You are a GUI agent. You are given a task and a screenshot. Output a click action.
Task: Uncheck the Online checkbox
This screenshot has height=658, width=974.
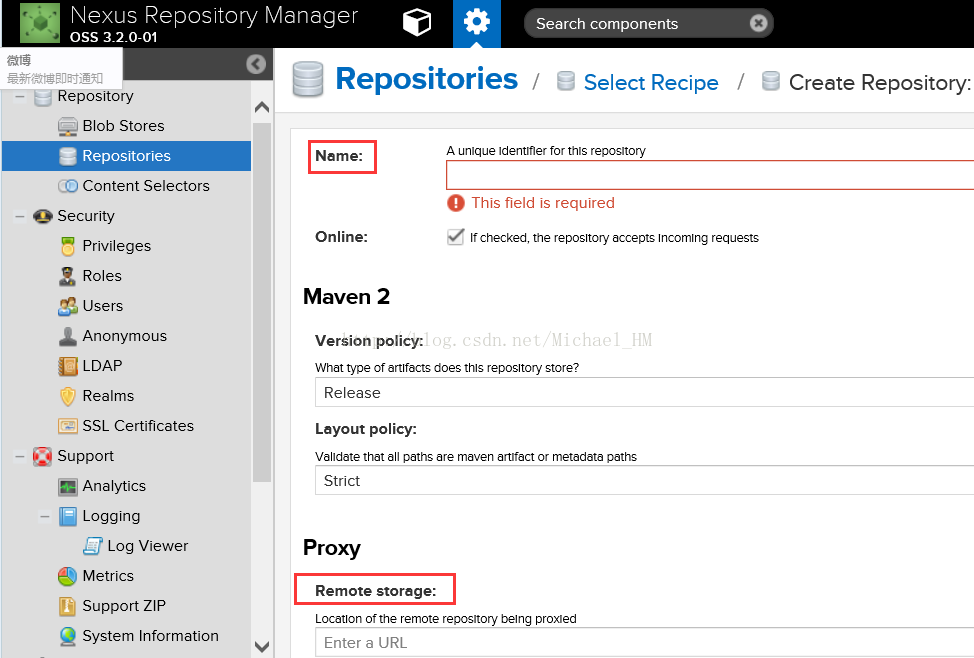coord(455,237)
